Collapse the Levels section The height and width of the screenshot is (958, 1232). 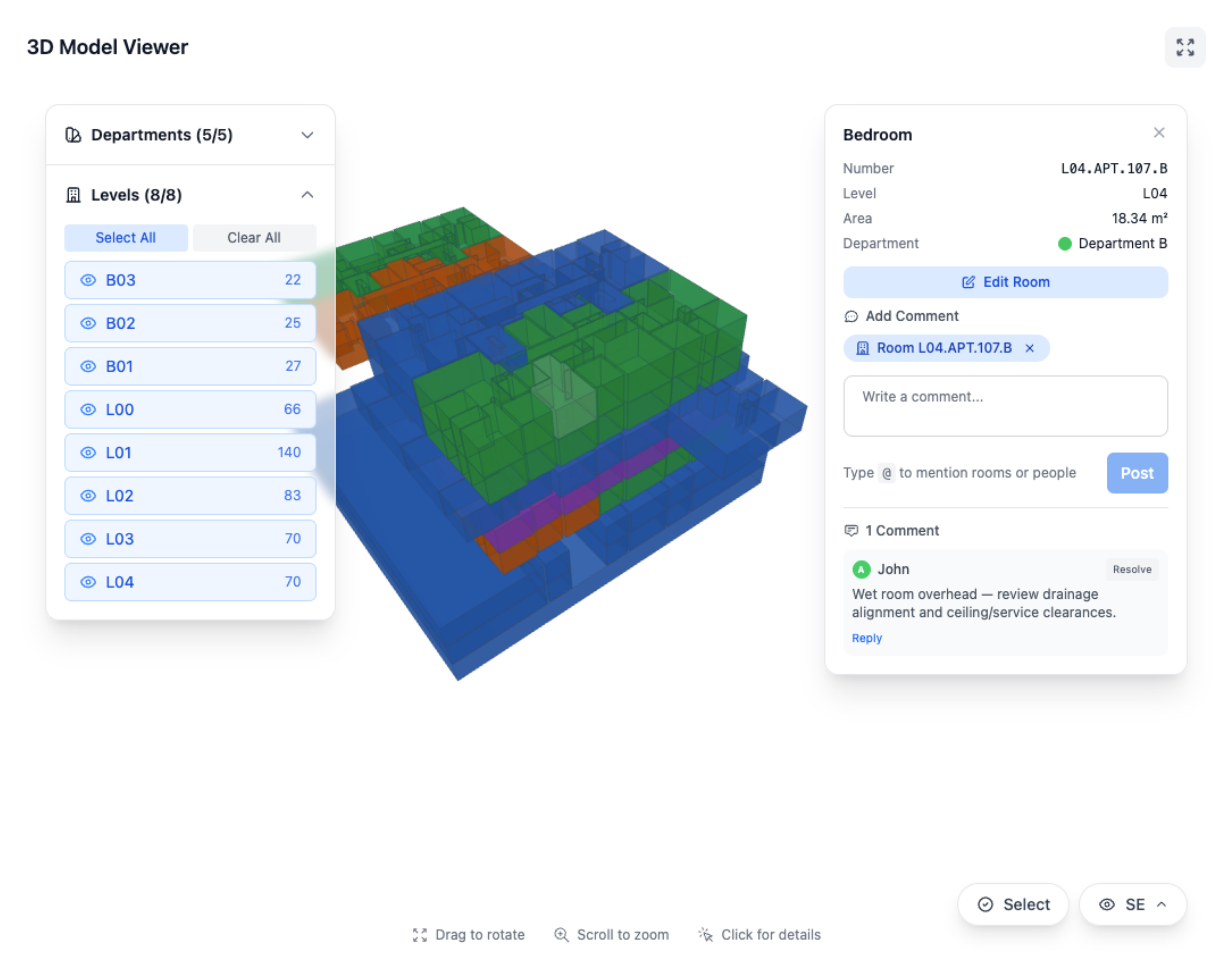[307, 195]
